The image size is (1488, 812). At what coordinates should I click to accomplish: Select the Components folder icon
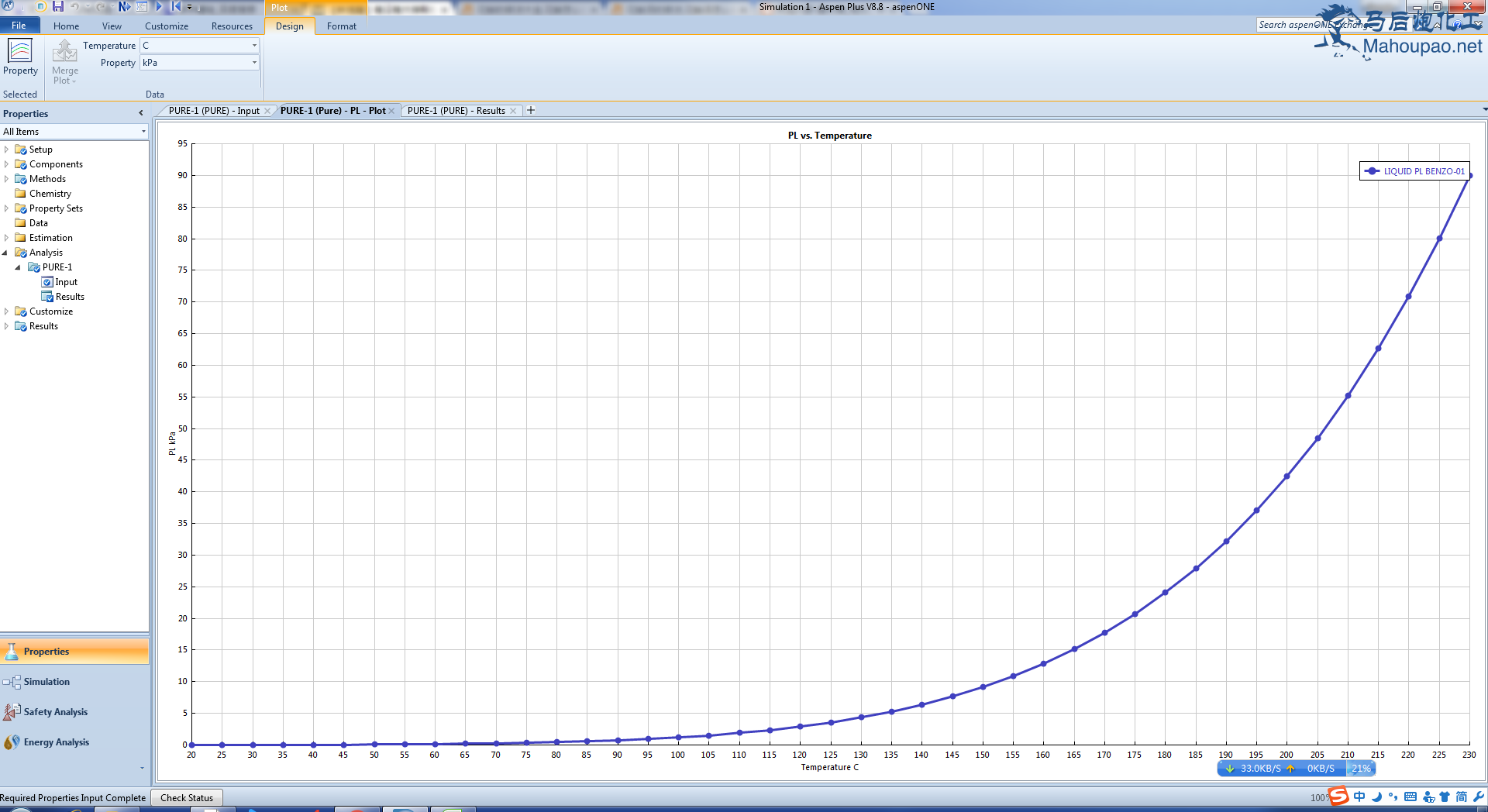pyautogui.click(x=21, y=164)
